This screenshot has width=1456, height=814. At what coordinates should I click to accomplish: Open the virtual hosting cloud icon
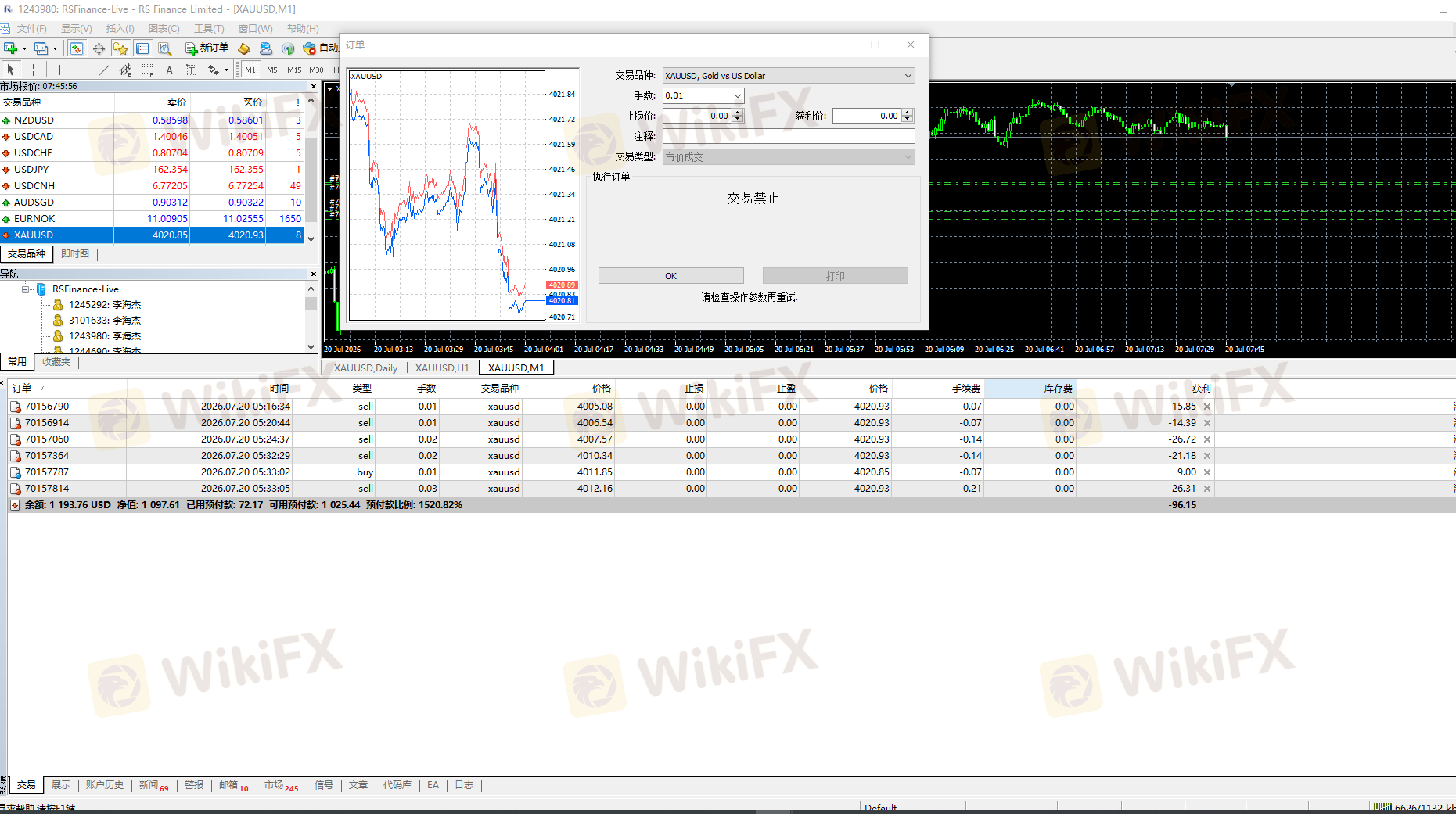pos(266,48)
